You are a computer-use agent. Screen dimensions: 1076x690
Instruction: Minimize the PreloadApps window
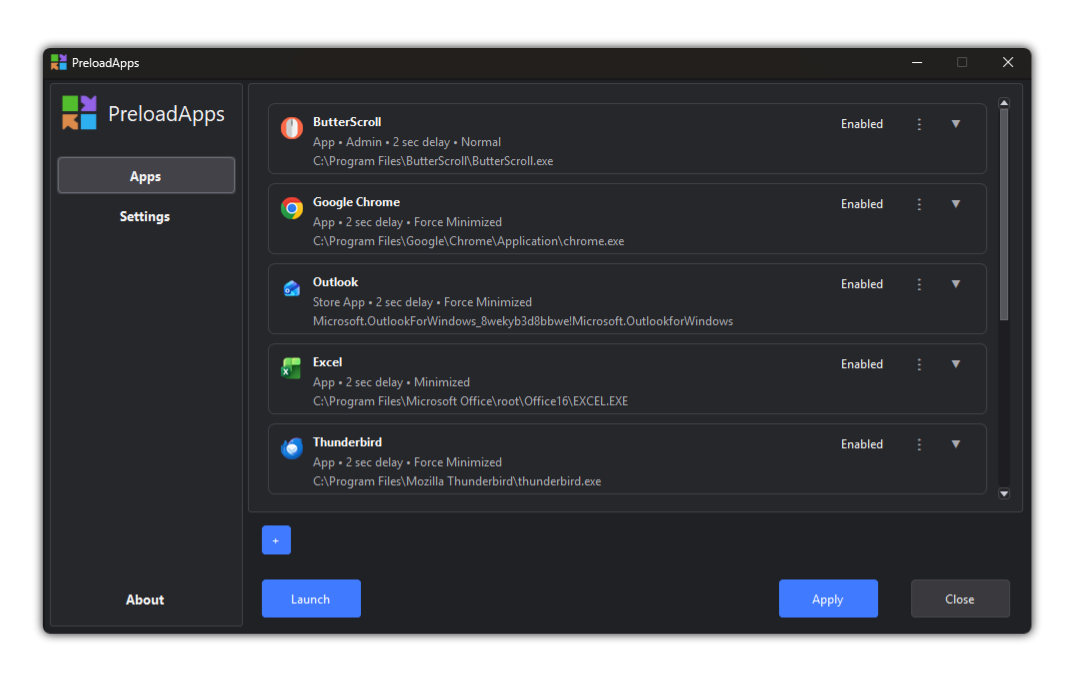(x=917, y=62)
